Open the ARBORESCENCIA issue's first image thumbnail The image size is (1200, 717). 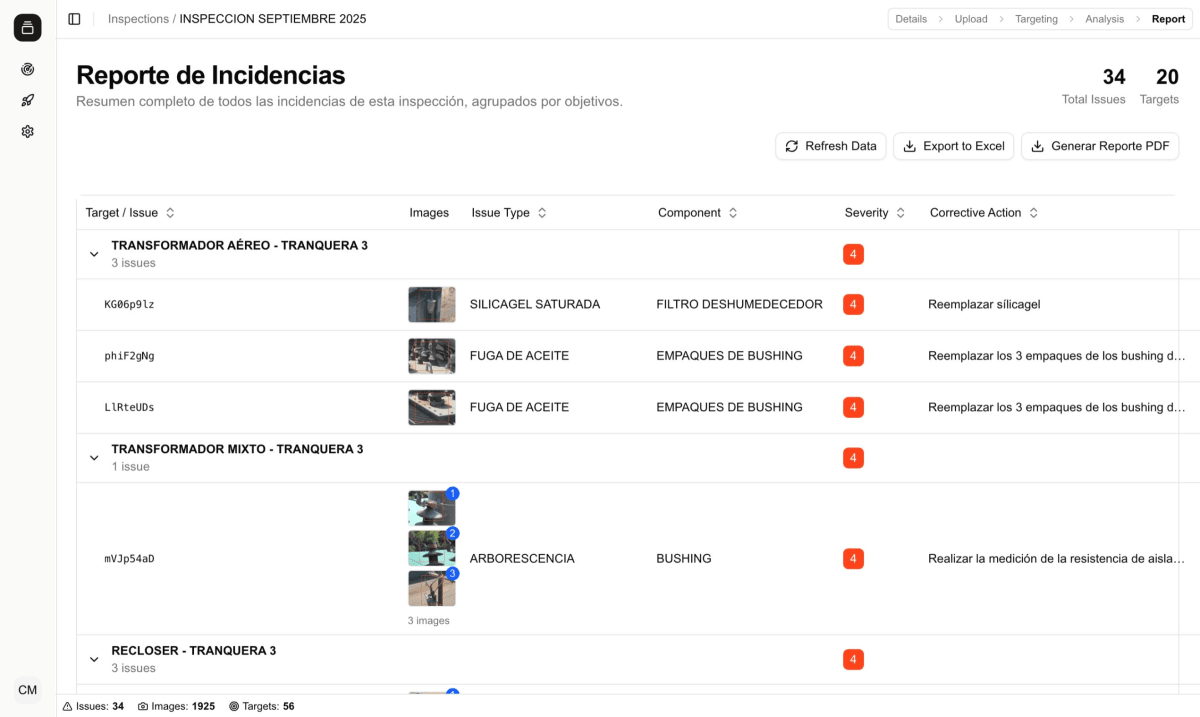432,507
